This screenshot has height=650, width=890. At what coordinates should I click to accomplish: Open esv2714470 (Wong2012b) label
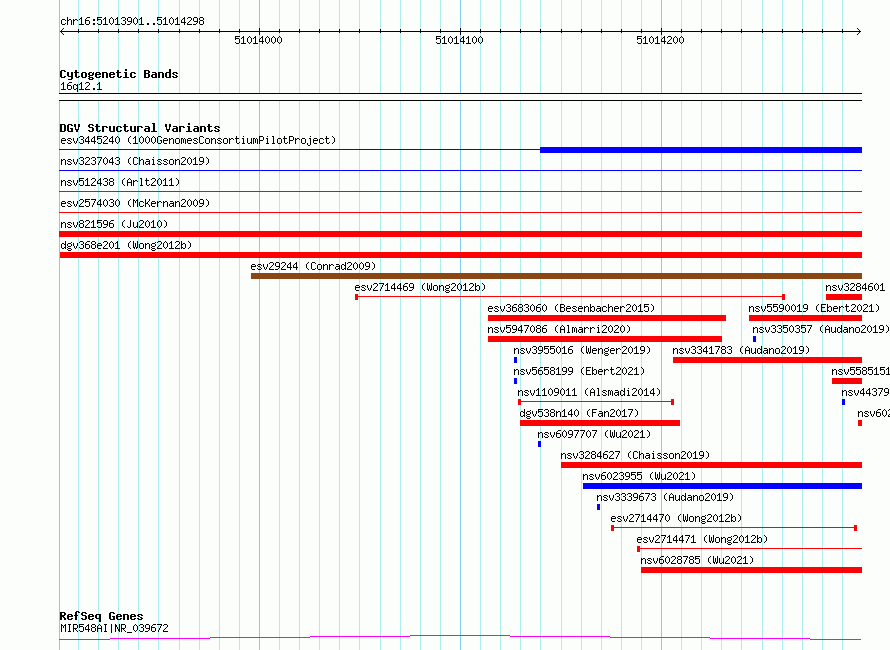pos(676,518)
